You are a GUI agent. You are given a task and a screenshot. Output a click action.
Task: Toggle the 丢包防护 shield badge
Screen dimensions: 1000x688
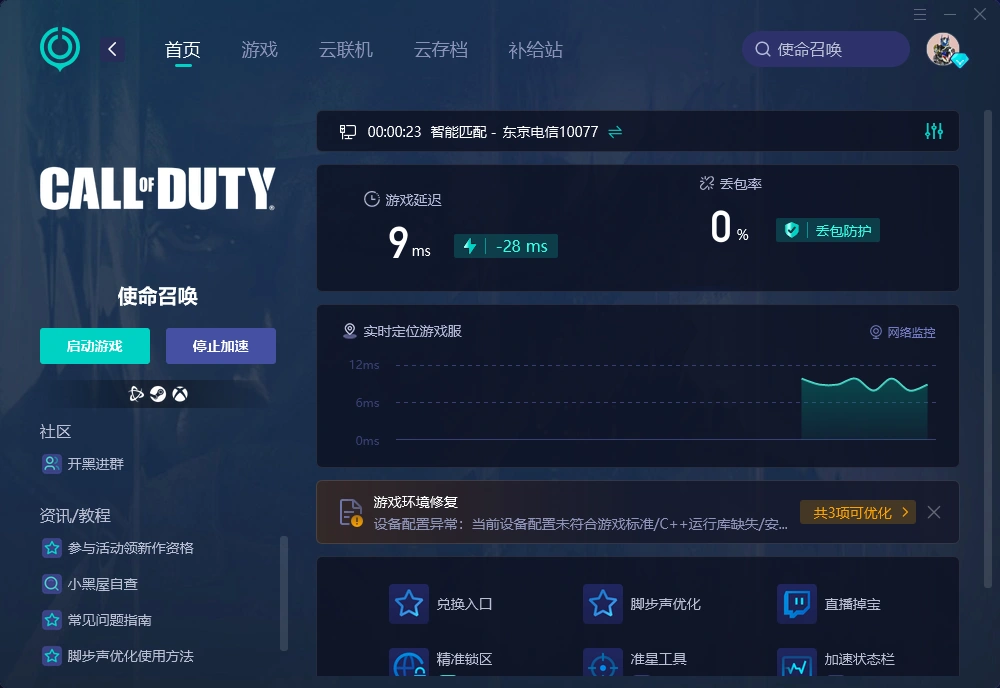pos(828,230)
